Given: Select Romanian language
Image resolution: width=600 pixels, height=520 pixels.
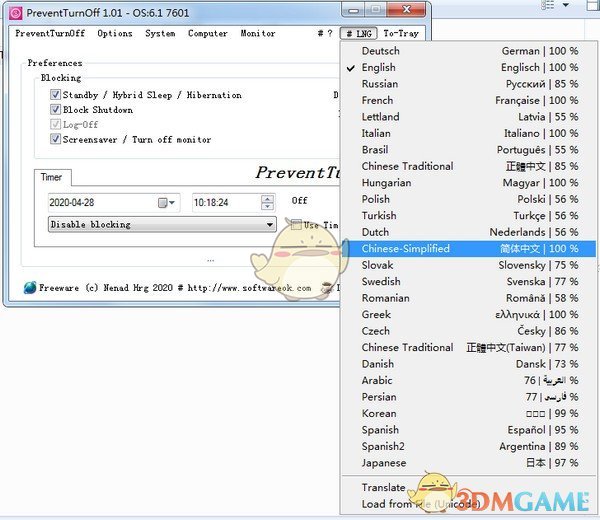Looking at the screenshot, I should tap(468, 298).
